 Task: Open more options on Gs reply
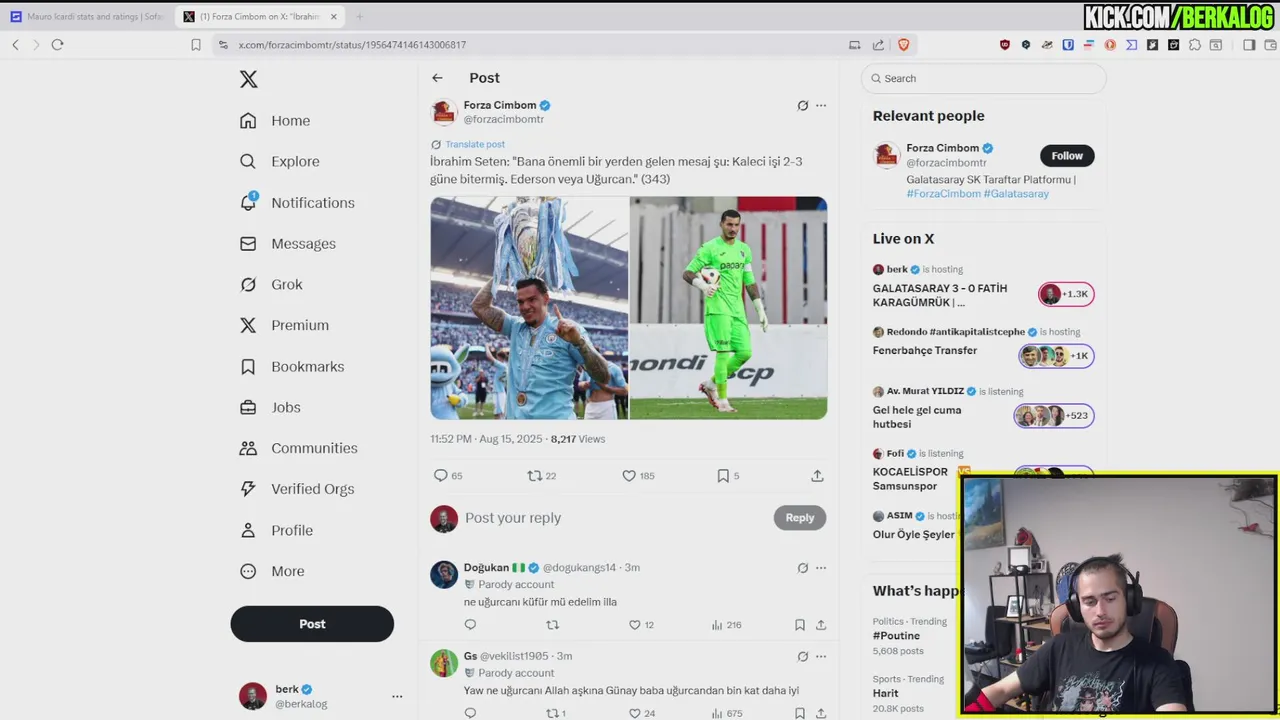click(x=821, y=657)
